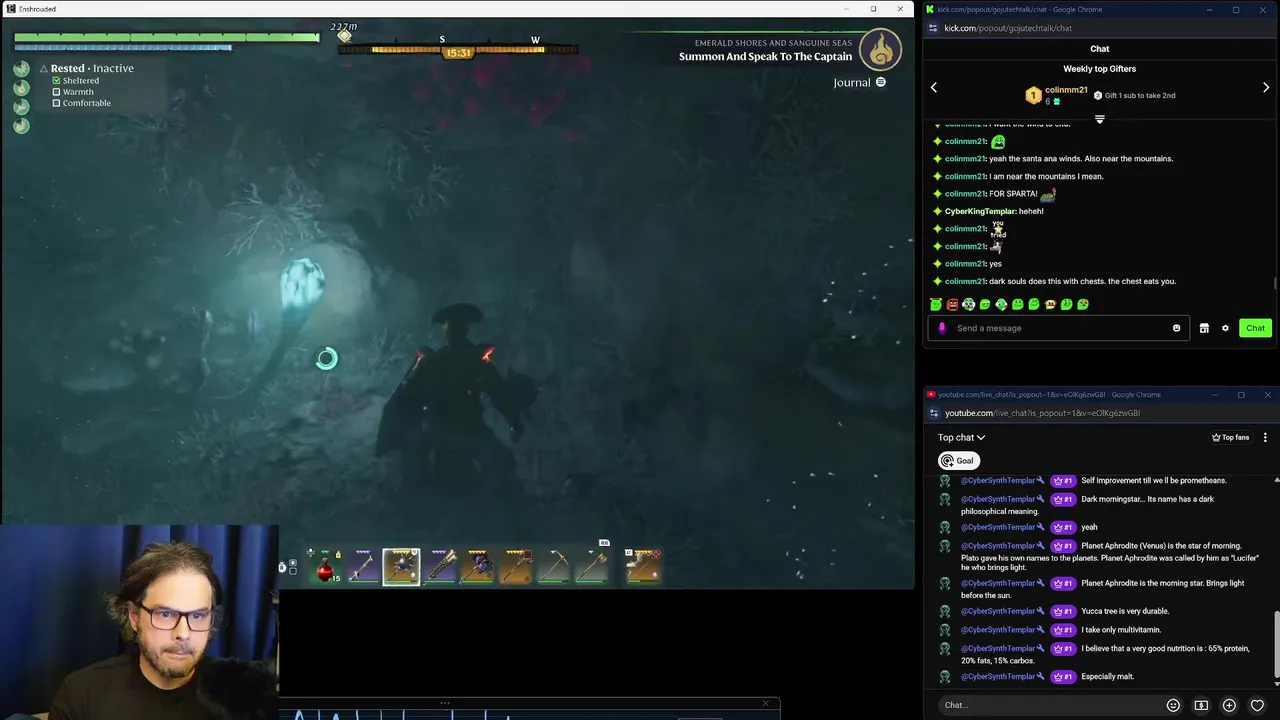Image resolution: width=1280 pixels, height=720 pixels.
Task: Open Kick chat shop icon
Action: click(x=1204, y=328)
